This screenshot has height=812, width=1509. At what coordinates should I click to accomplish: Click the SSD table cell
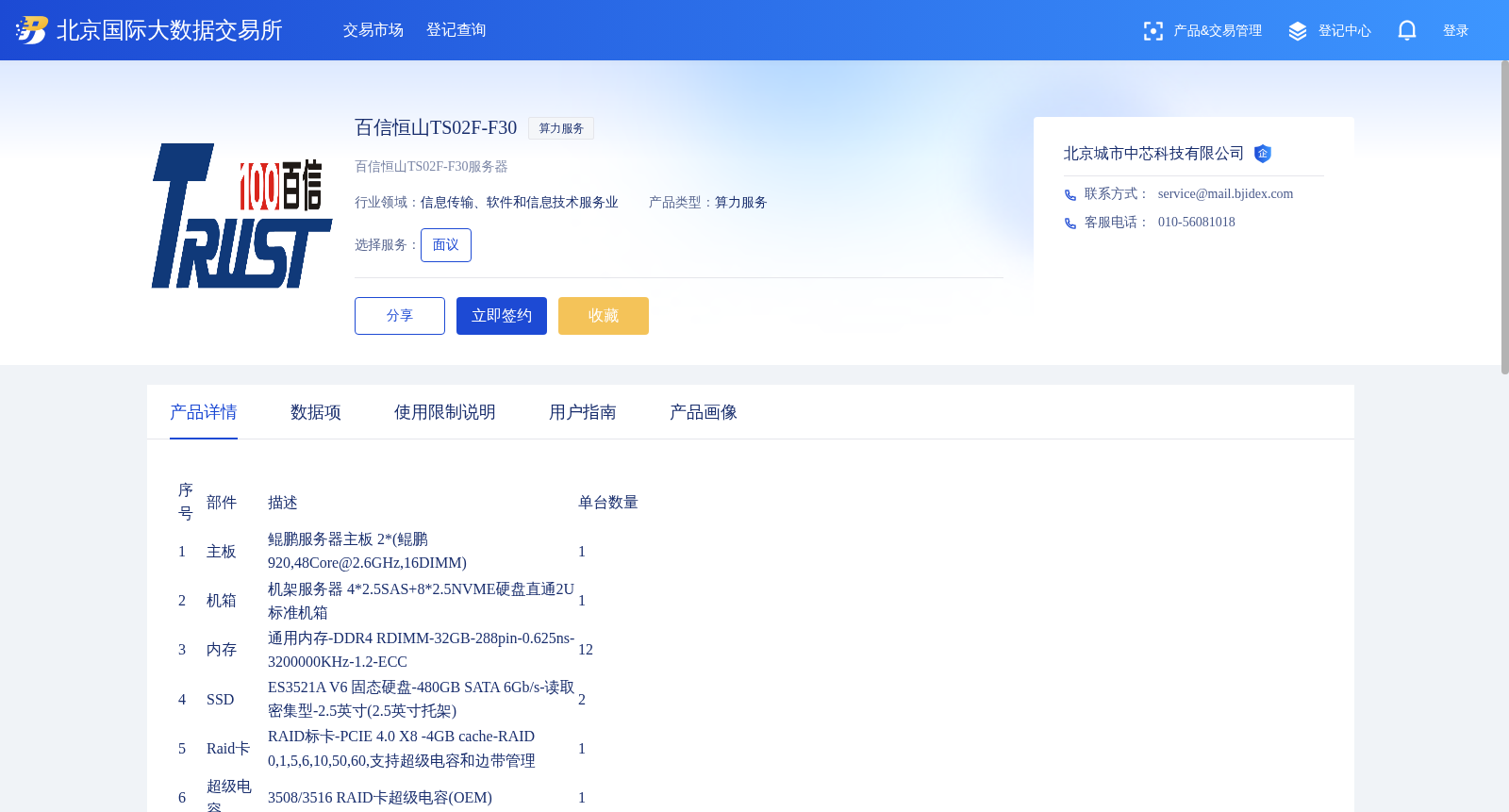pos(221,699)
